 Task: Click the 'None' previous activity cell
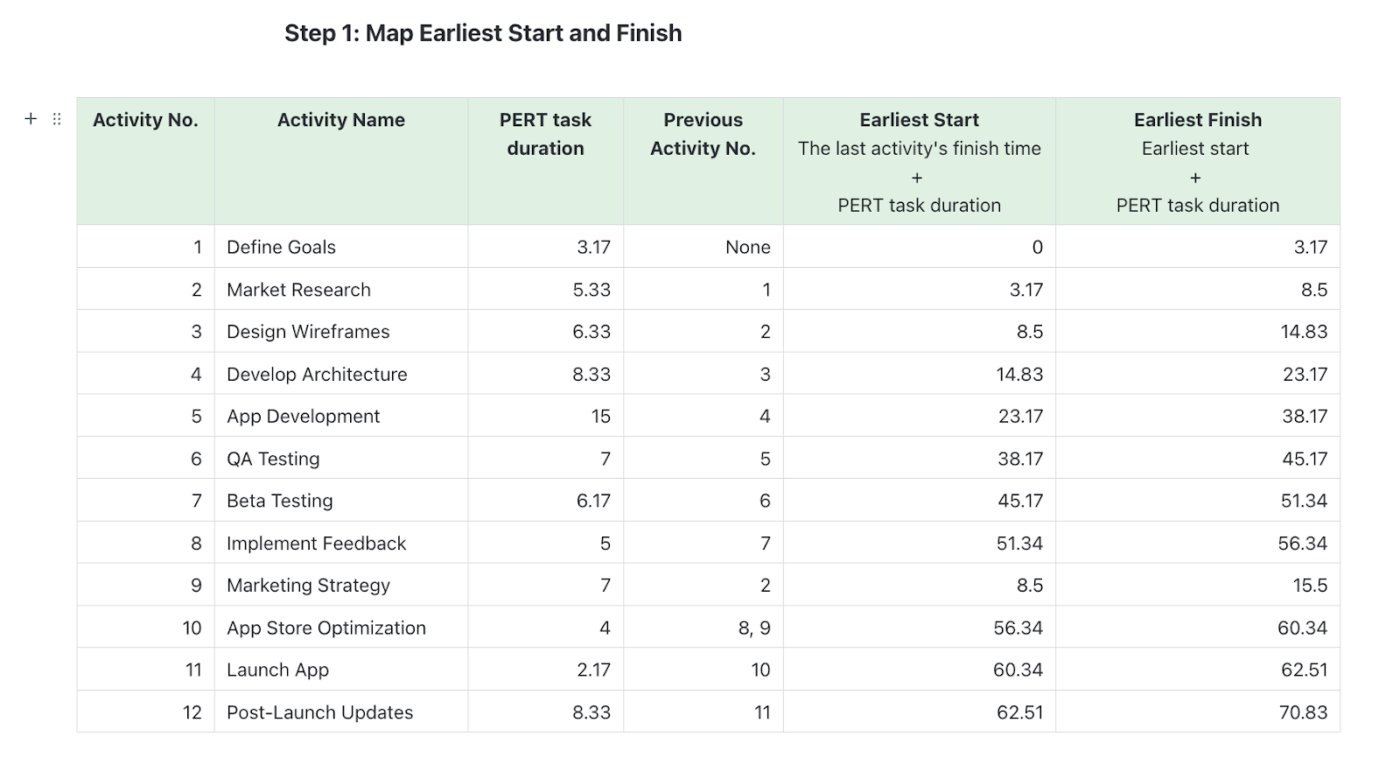pos(703,247)
